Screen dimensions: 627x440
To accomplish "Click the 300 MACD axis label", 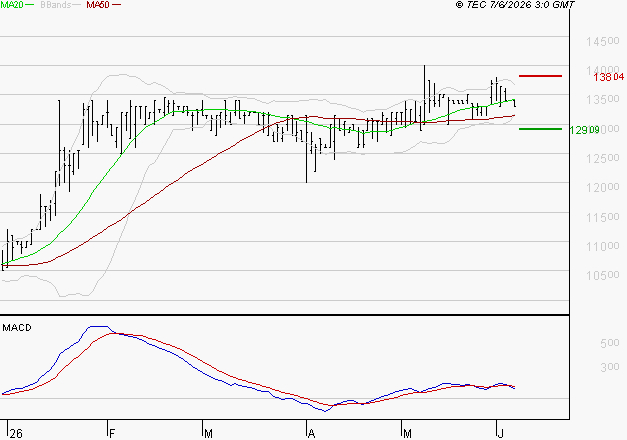I will [609, 367].
